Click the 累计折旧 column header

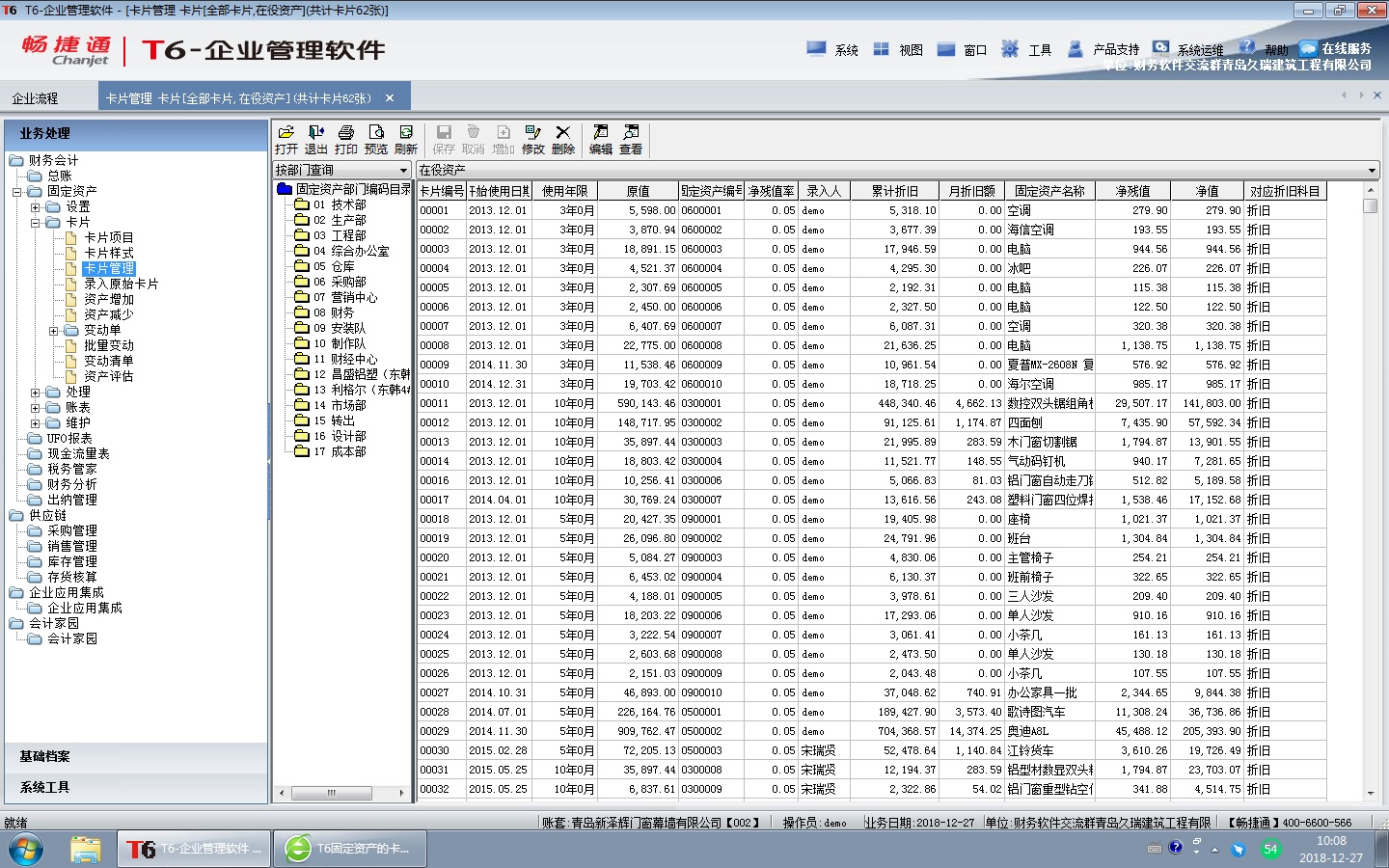click(x=894, y=192)
